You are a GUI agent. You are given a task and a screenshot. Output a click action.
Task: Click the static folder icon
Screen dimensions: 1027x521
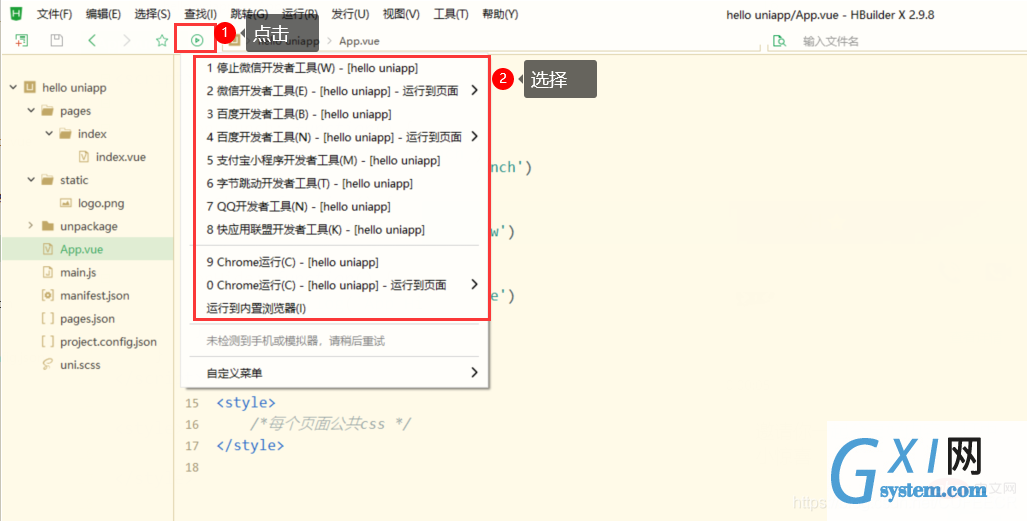click(x=47, y=180)
